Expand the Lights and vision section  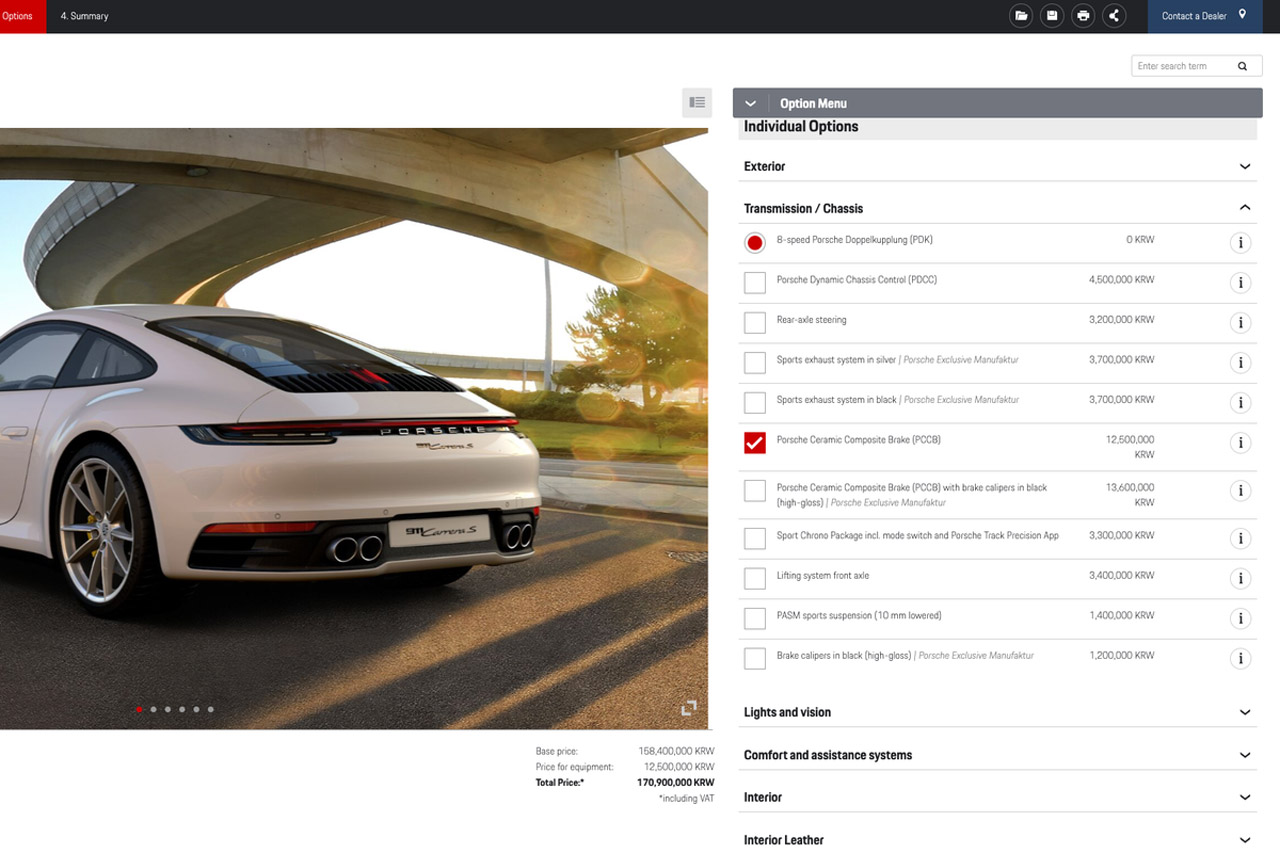click(997, 712)
